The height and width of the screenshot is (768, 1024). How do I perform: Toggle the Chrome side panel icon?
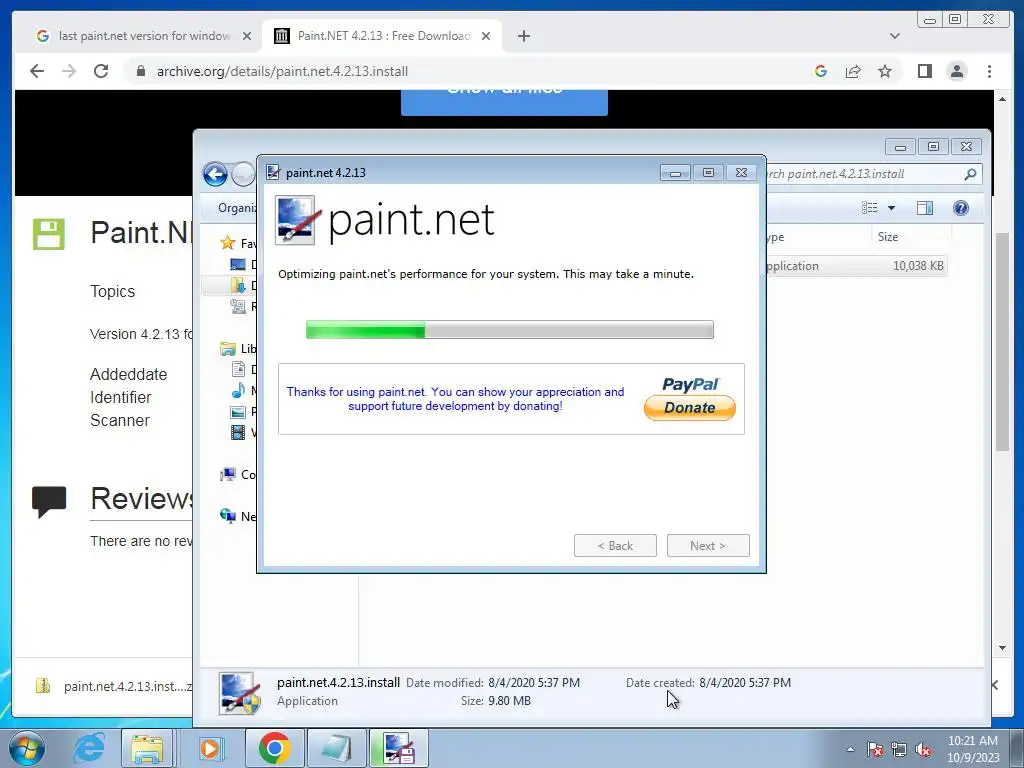tap(925, 71)
